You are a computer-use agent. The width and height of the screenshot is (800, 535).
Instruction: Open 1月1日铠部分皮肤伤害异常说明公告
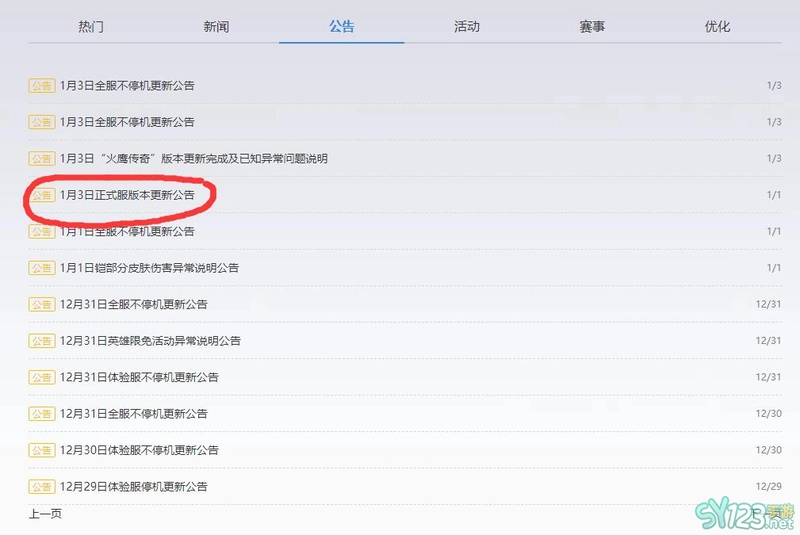[x=149, y=268]
